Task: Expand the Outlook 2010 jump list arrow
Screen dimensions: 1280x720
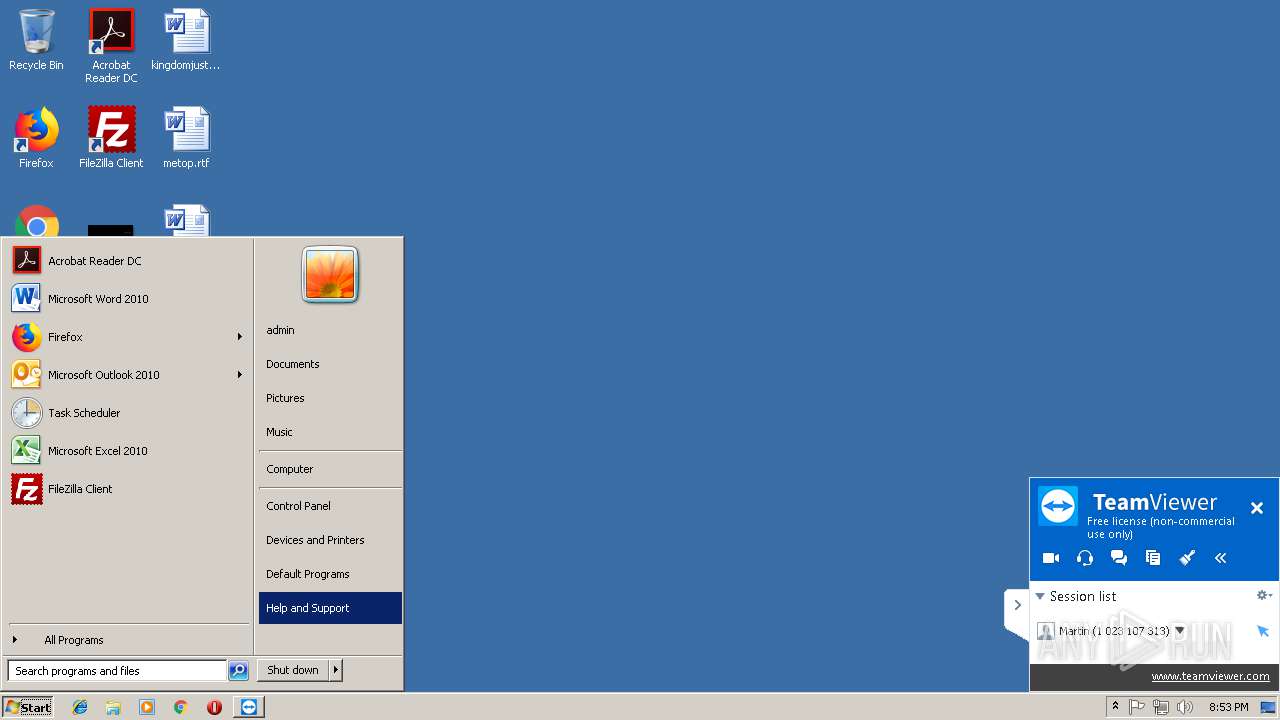Action: click(x=240, y=375)
